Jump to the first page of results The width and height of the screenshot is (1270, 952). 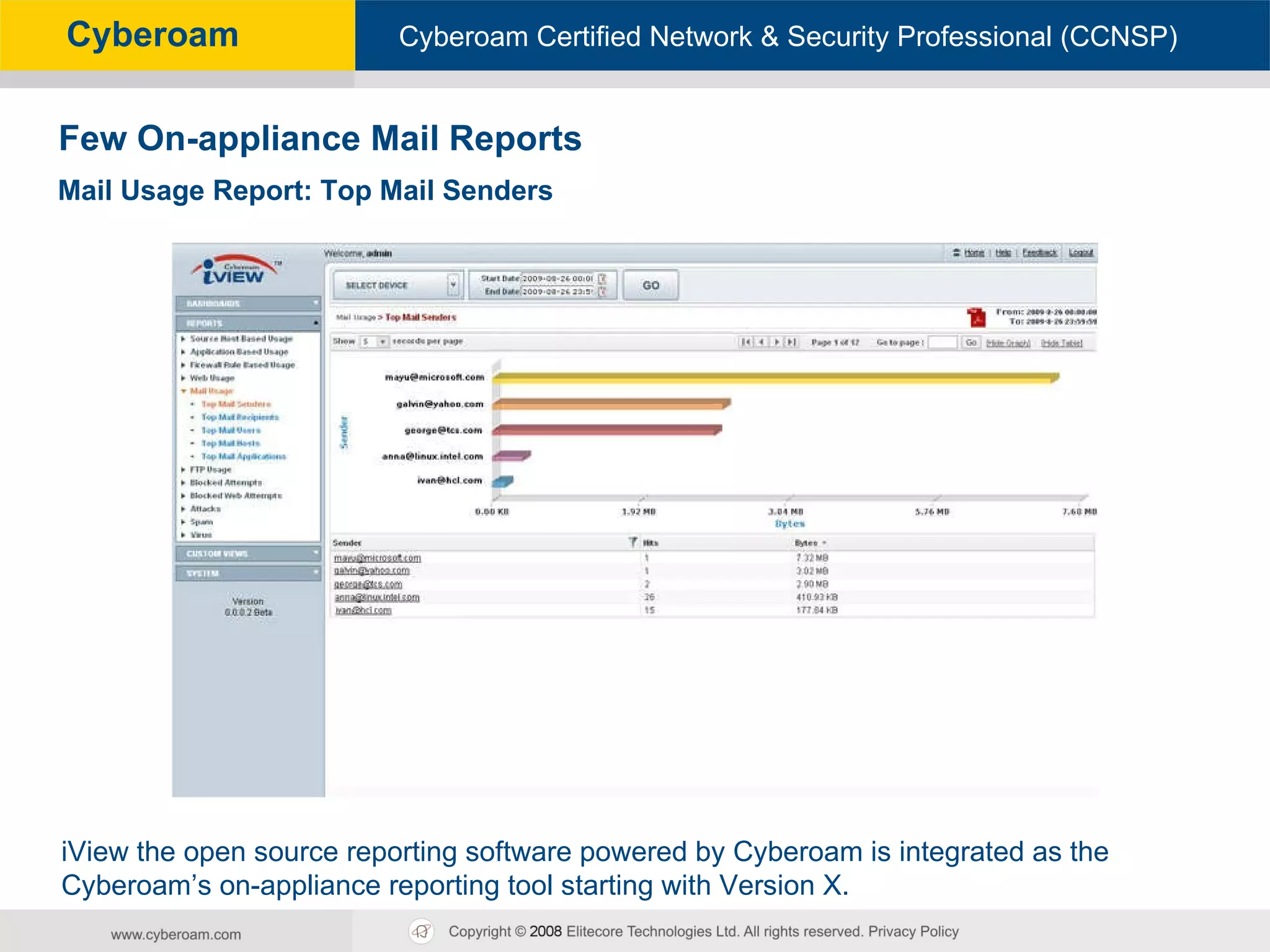[746, 342]
